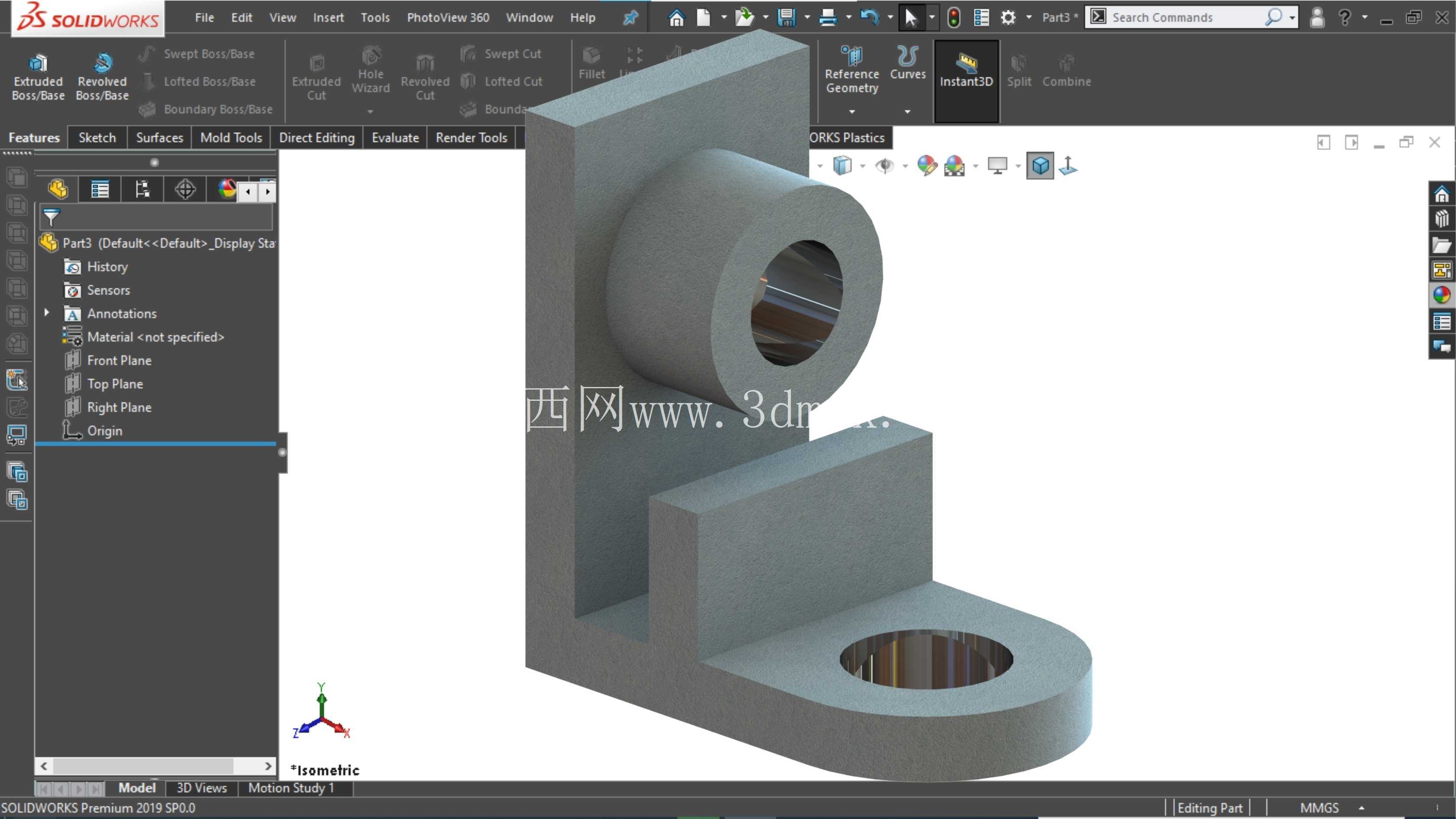This screenshot has height=819, width=1456.
Task: Click the Split tool
Action: point(1019,71)
